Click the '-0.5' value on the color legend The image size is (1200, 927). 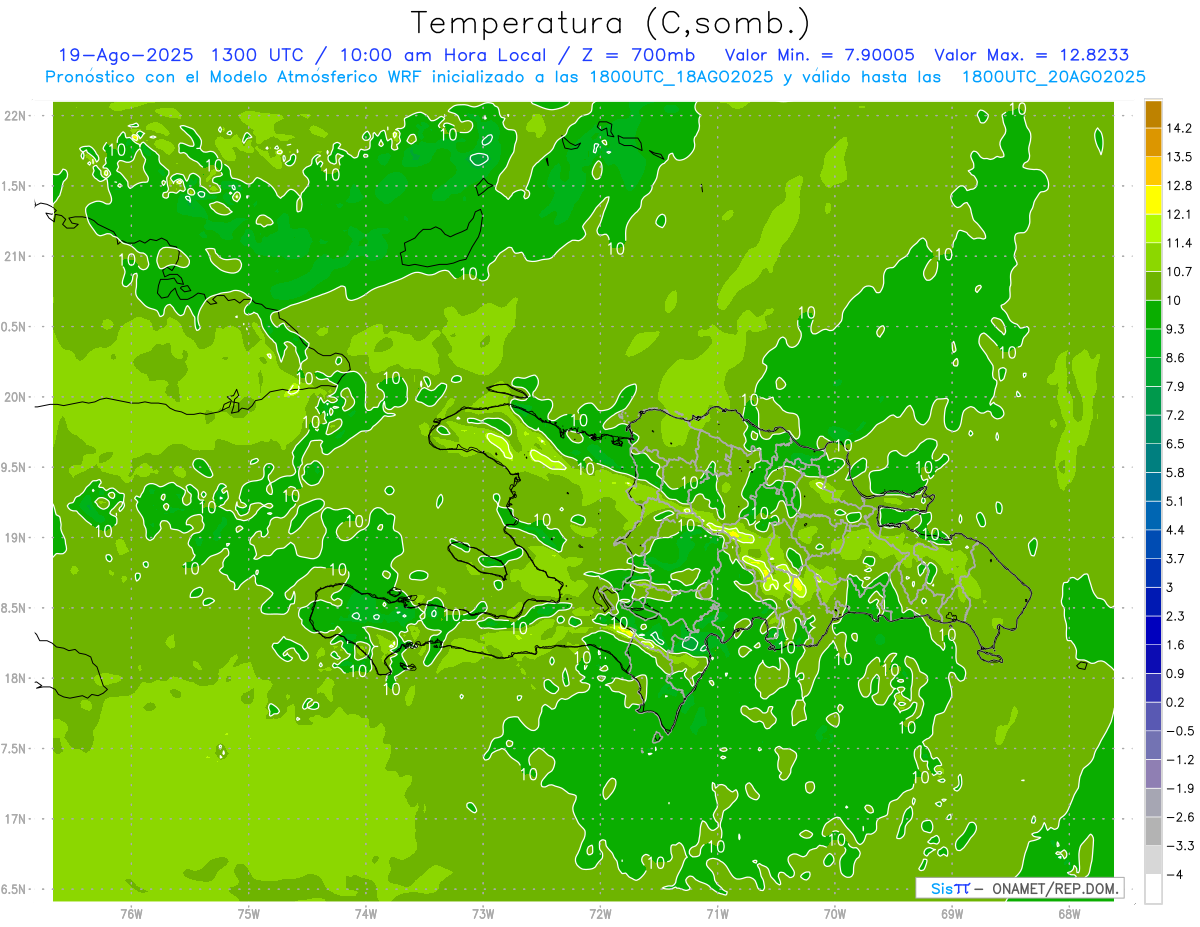click(1180, 731)
